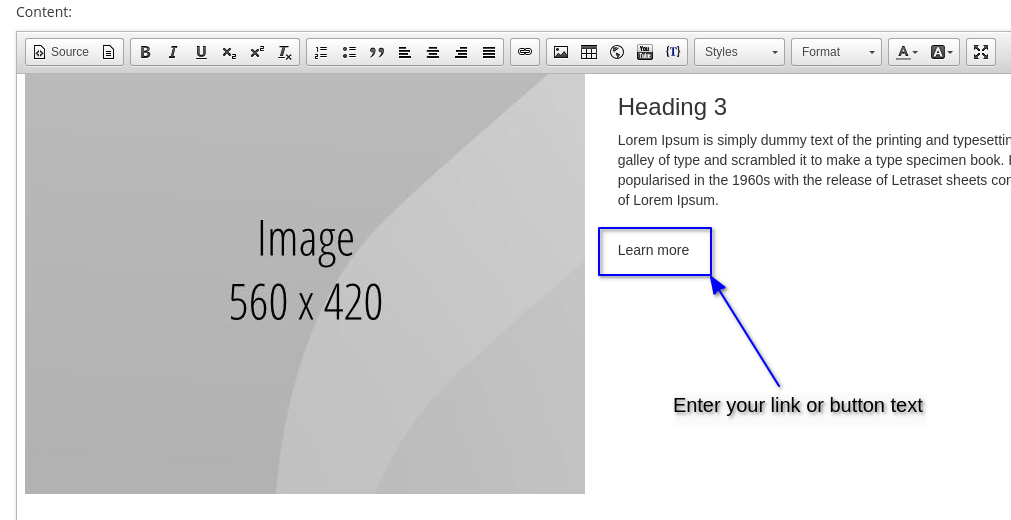The image size is (1011, 520).
Task: Justify the paragraph text
Action: coord(489,52)
